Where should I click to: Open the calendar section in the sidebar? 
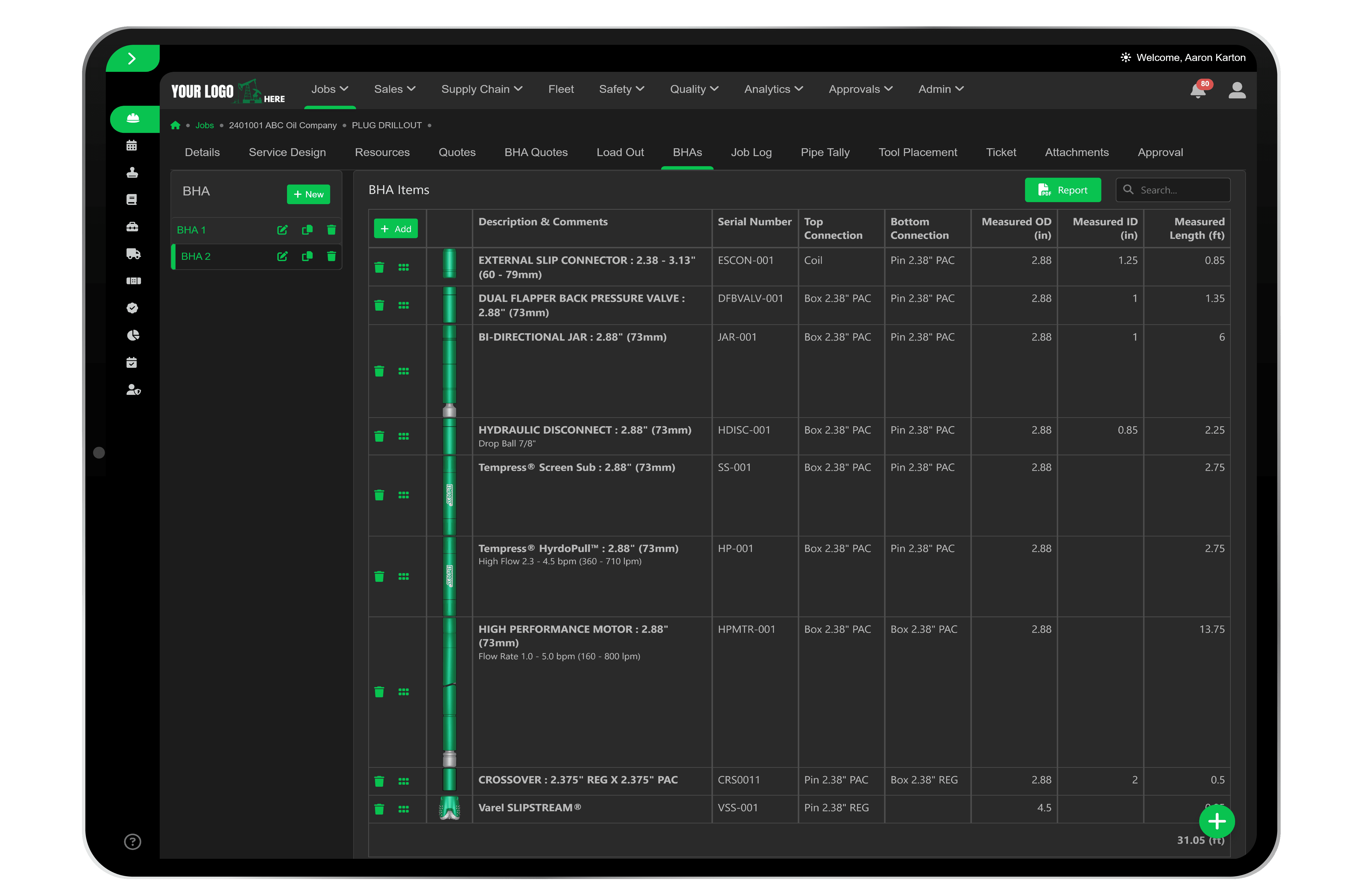point(132,145)
